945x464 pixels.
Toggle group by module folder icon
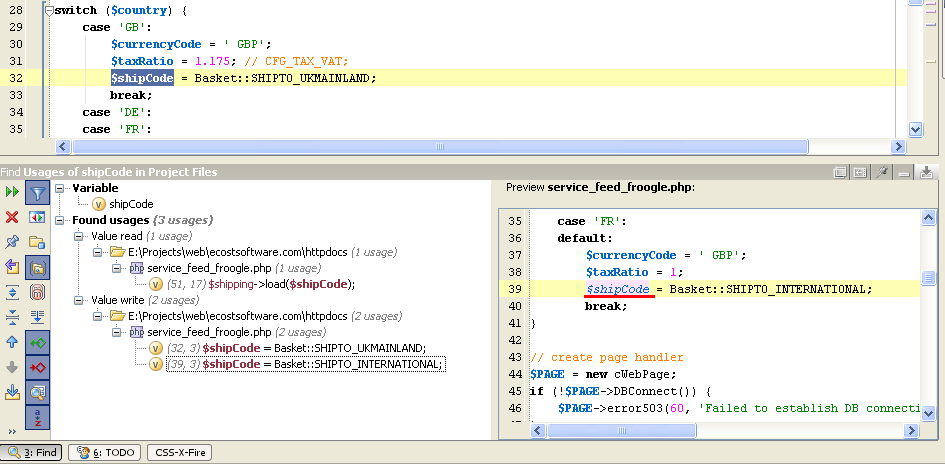(37, 242)
